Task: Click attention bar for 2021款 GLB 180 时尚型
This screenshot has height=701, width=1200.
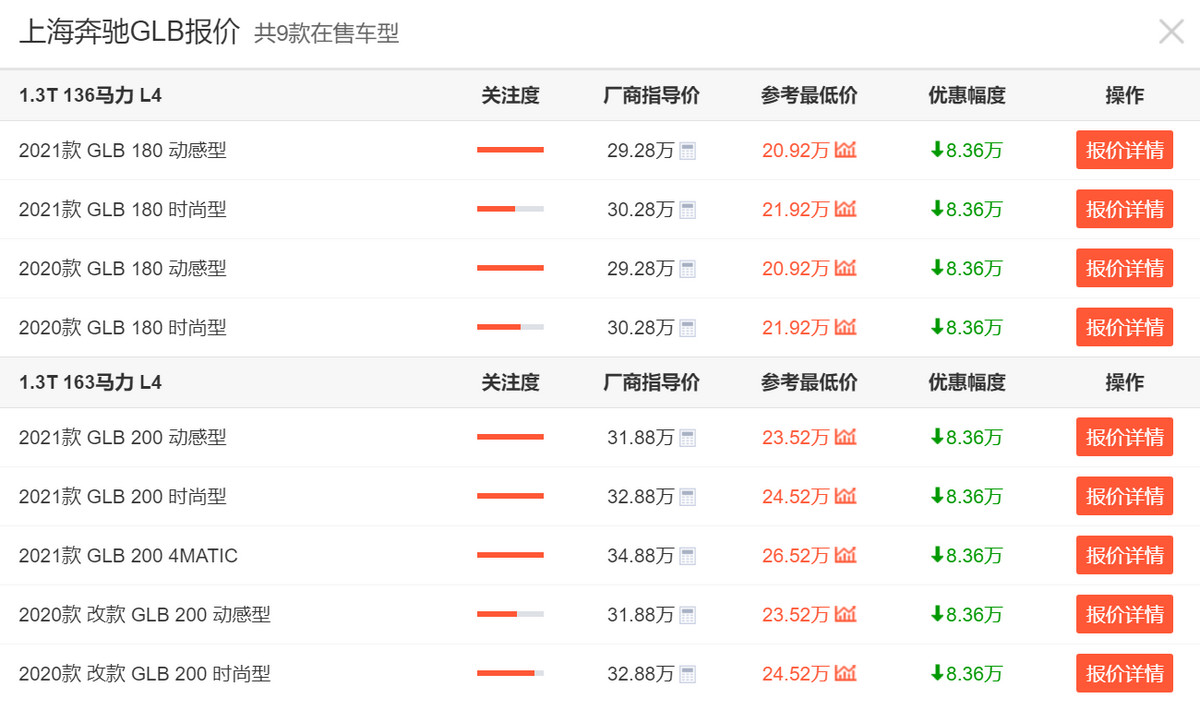Action: click(x=510, y=209)
